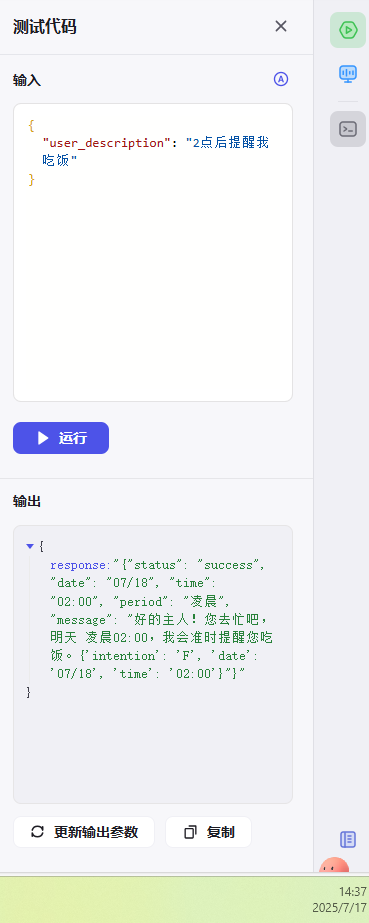Collapse the output JSON tree triangle

(x=30, y=547)
